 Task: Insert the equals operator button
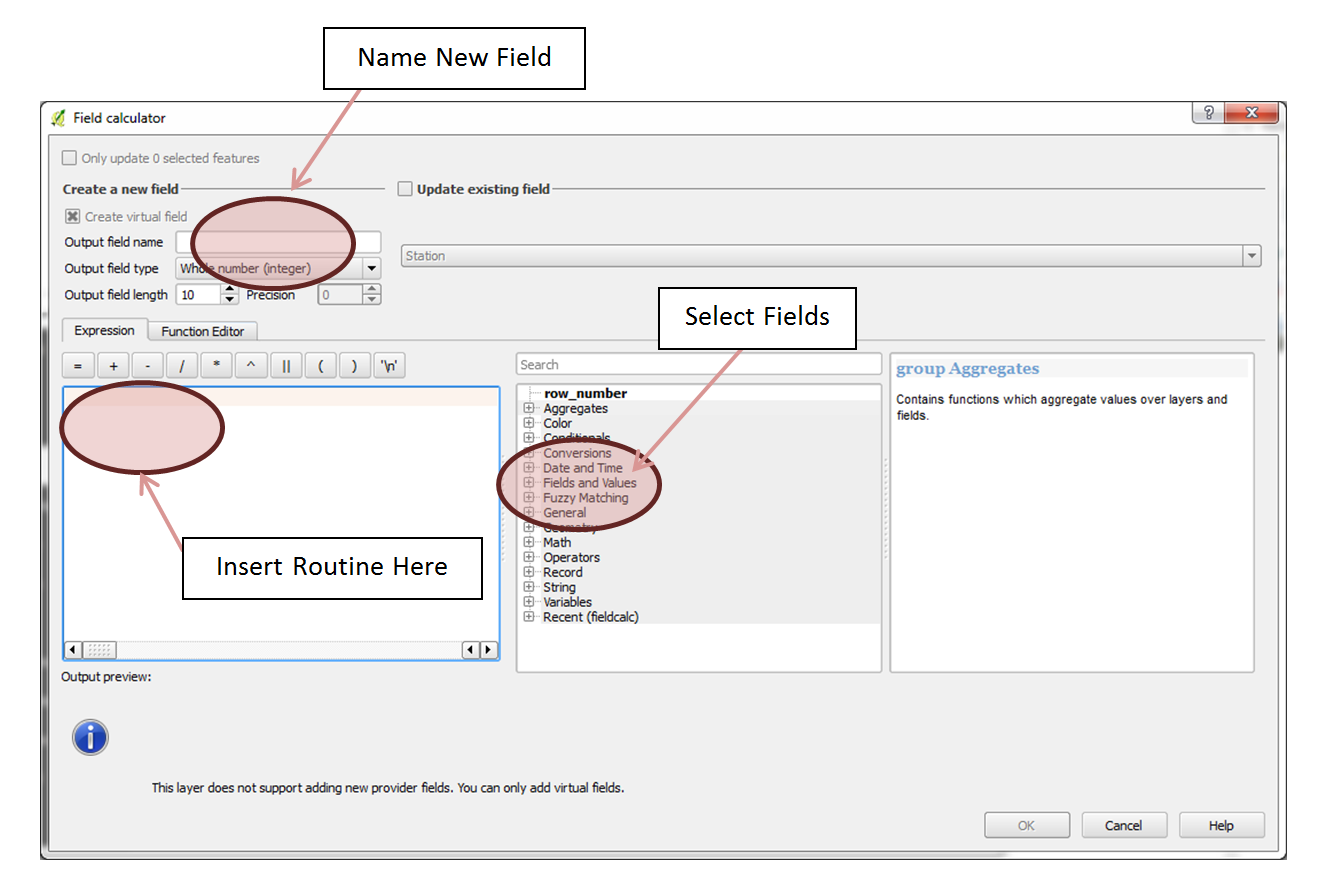pos(78,366)
